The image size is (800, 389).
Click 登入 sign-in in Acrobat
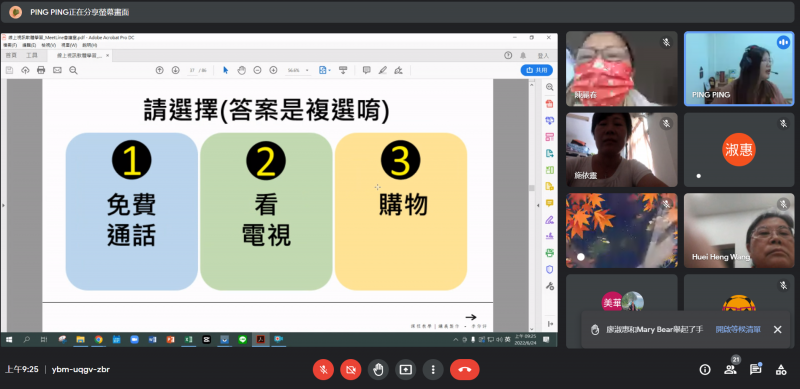point(543,56)
